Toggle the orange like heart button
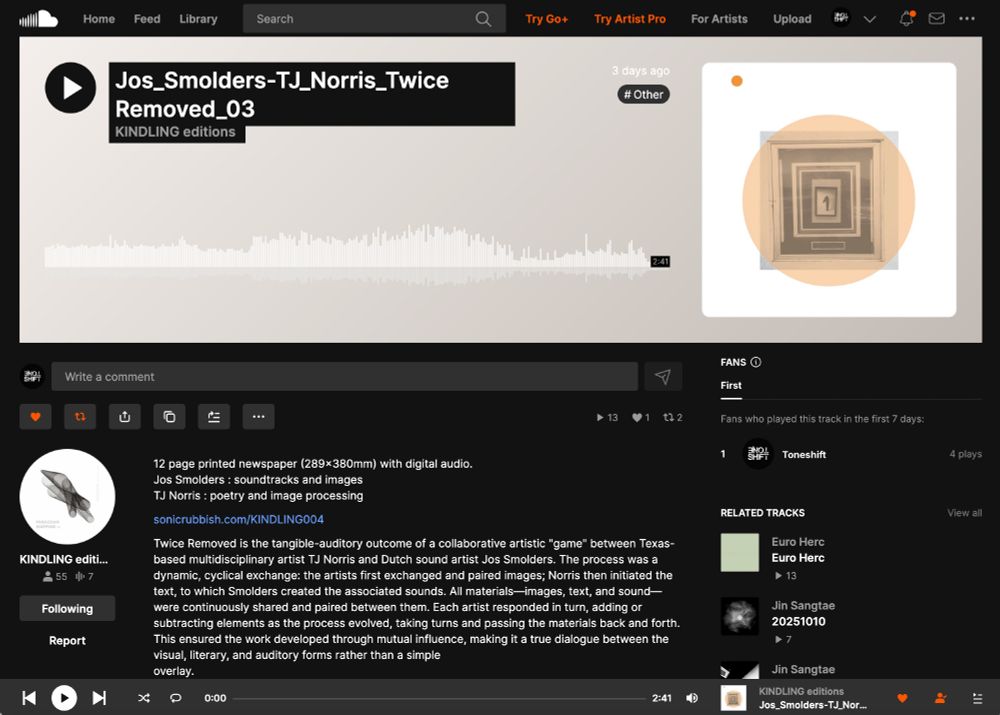 [x=35, y=416]
